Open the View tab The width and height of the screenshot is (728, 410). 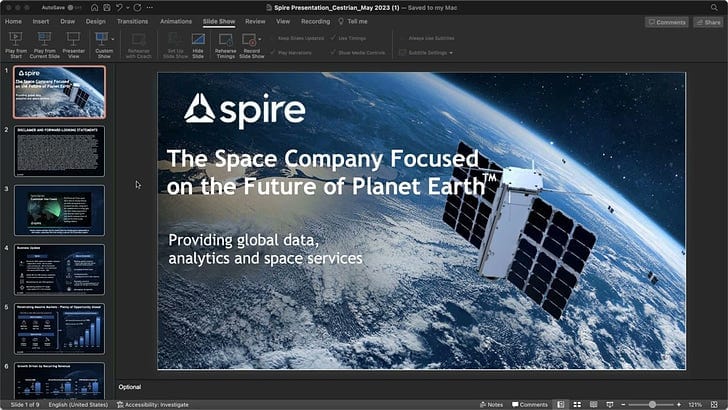coord(283,21)
